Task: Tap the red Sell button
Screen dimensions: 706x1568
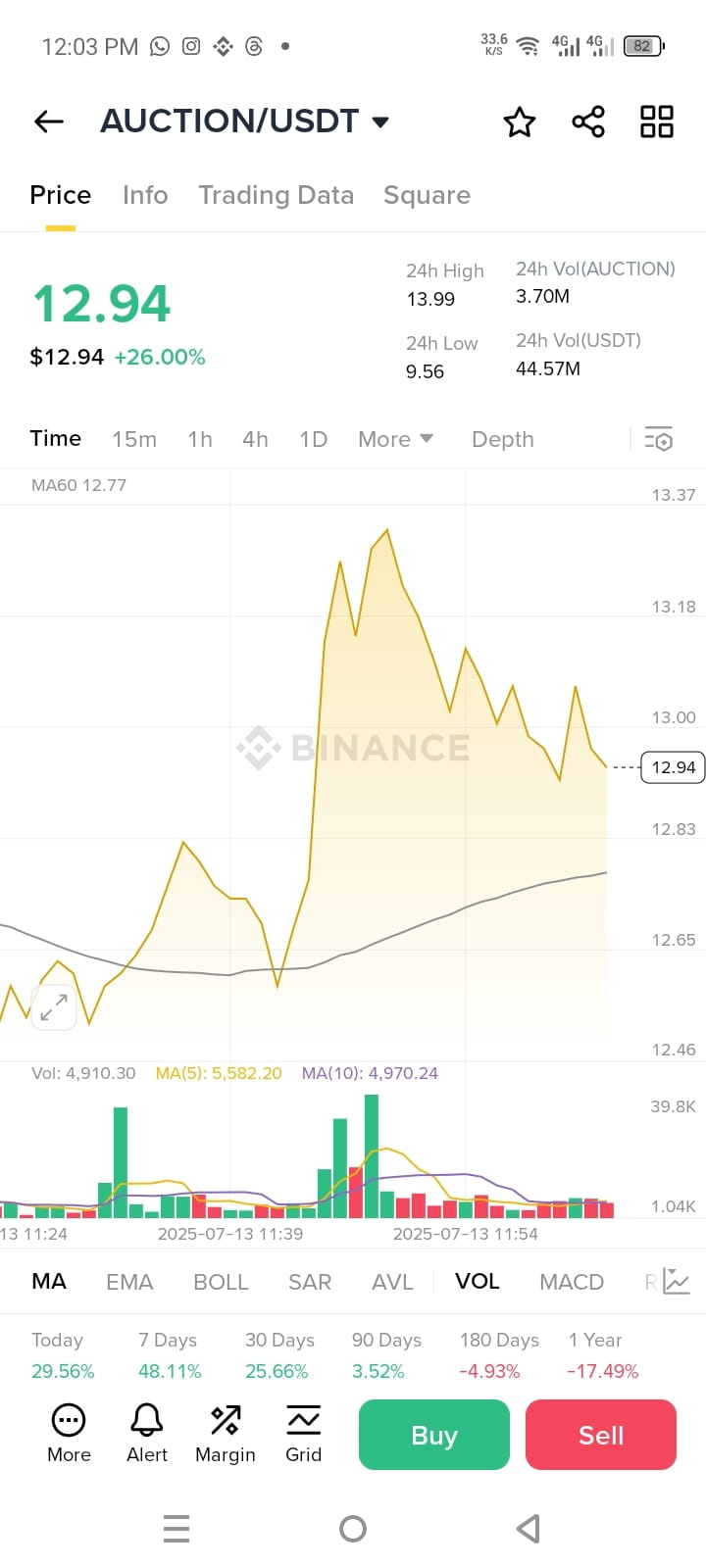Action: [x=601, y=1435]
